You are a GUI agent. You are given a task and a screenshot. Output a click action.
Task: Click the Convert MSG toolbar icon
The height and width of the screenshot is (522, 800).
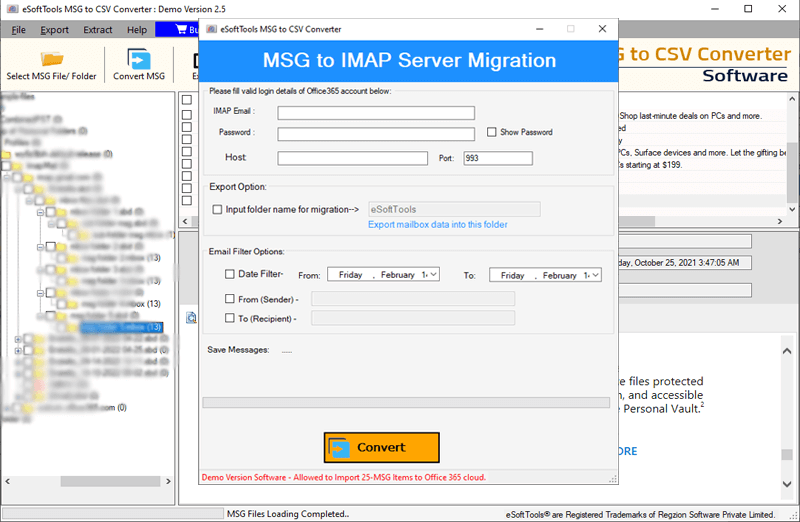(x=139, y=58)
